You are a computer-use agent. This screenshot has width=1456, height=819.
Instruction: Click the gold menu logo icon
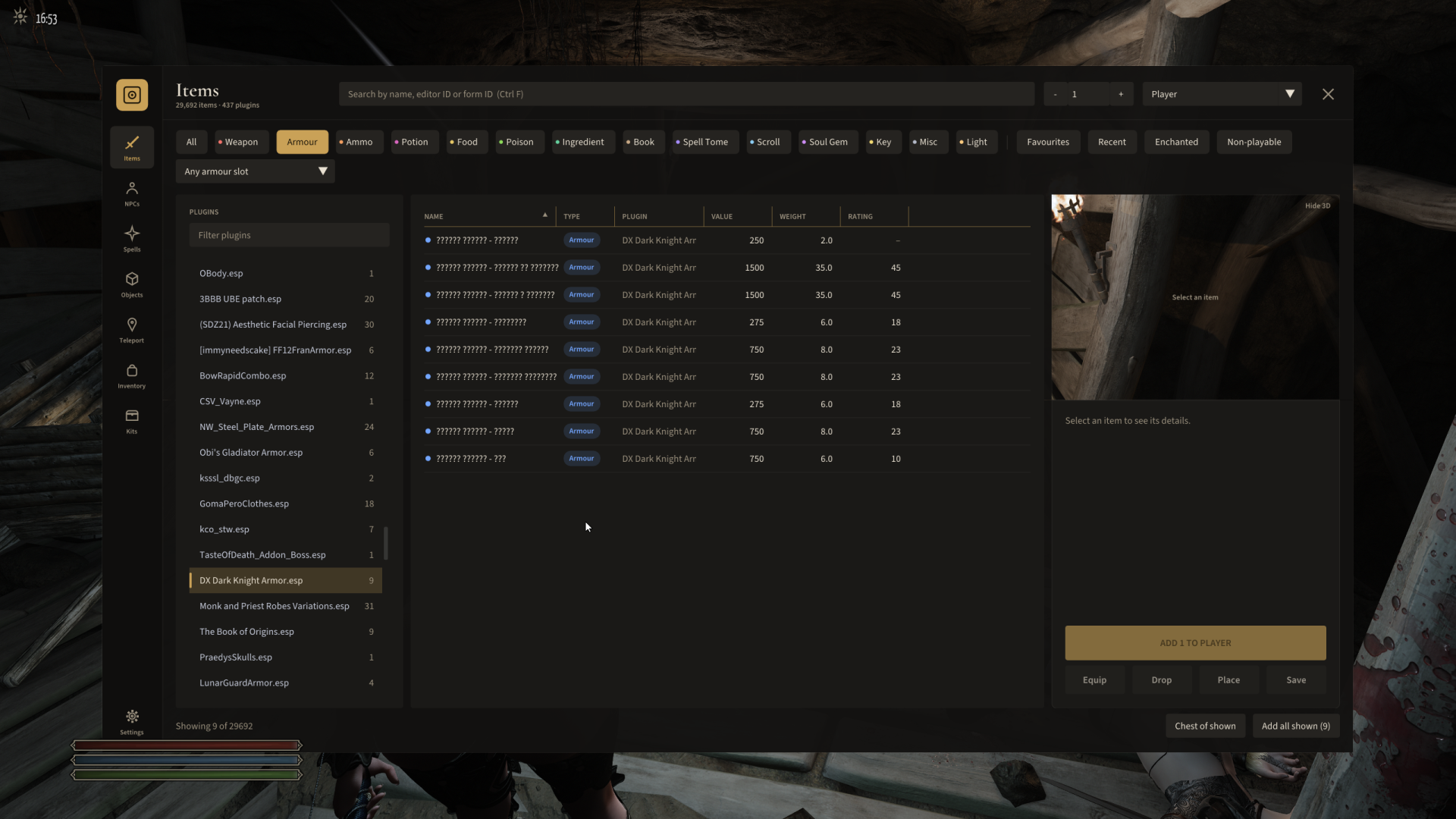tap(132, 95)
